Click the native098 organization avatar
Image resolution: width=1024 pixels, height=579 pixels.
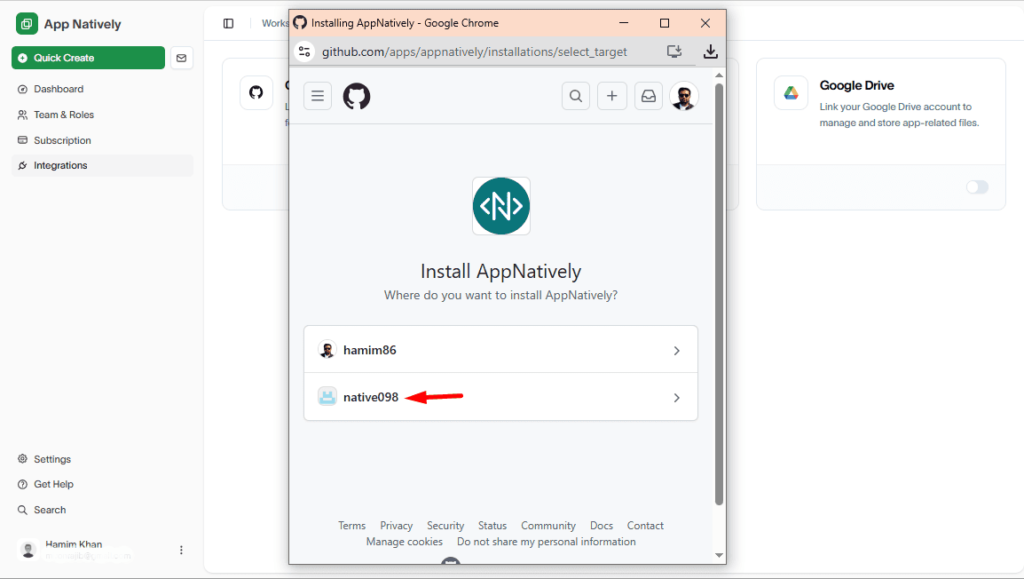click(x=327, y=396)
